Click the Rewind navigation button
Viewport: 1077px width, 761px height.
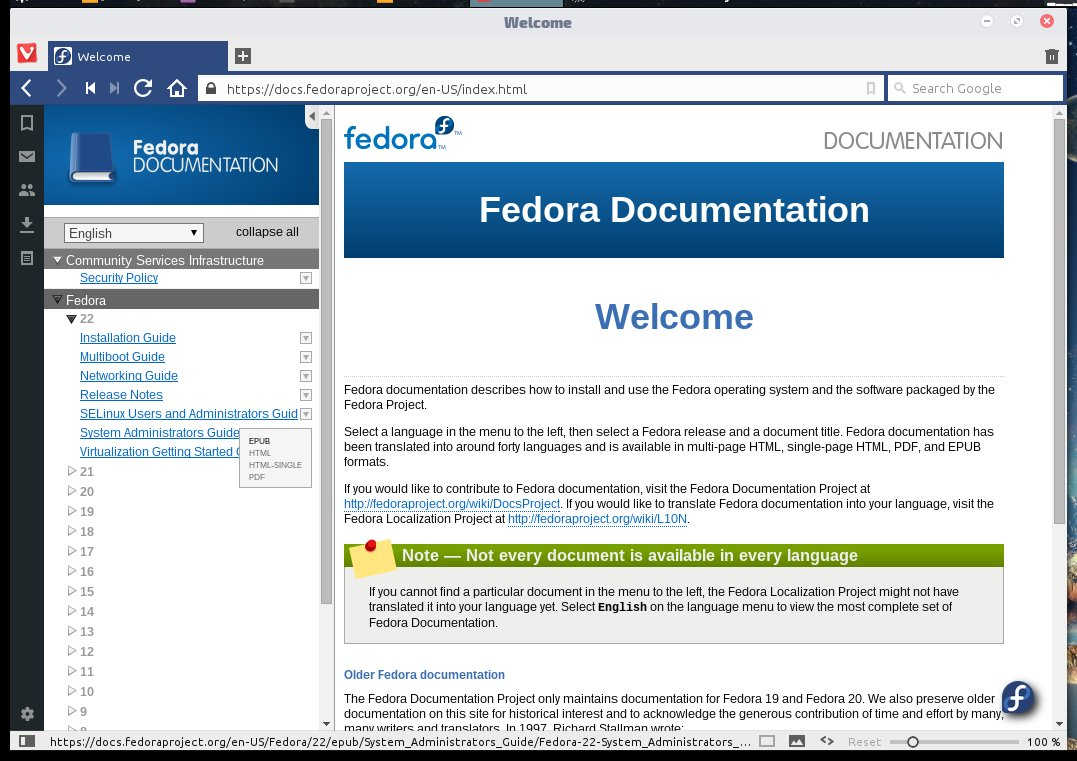click(90, 88)
